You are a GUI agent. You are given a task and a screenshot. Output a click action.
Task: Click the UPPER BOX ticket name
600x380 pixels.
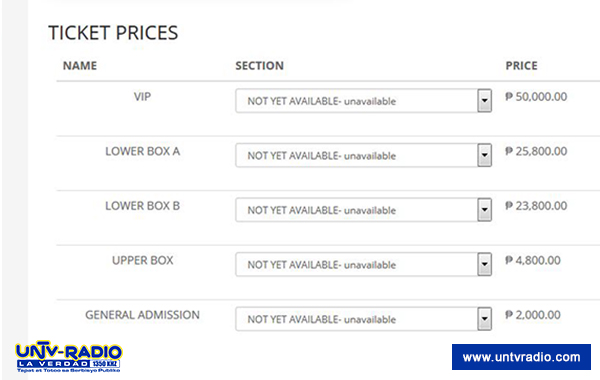(x=143, y=261)
